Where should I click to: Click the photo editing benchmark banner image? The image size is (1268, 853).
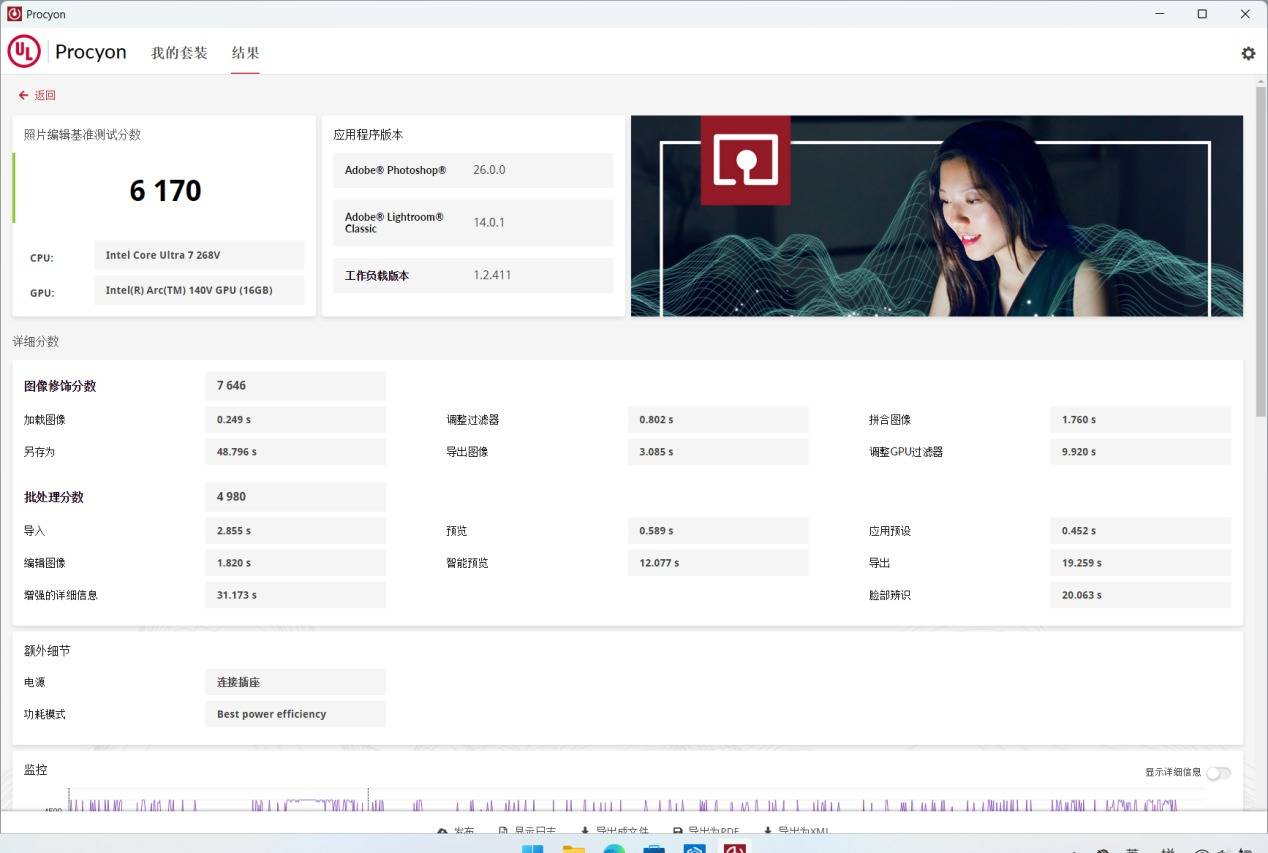(x=936, y=216)
